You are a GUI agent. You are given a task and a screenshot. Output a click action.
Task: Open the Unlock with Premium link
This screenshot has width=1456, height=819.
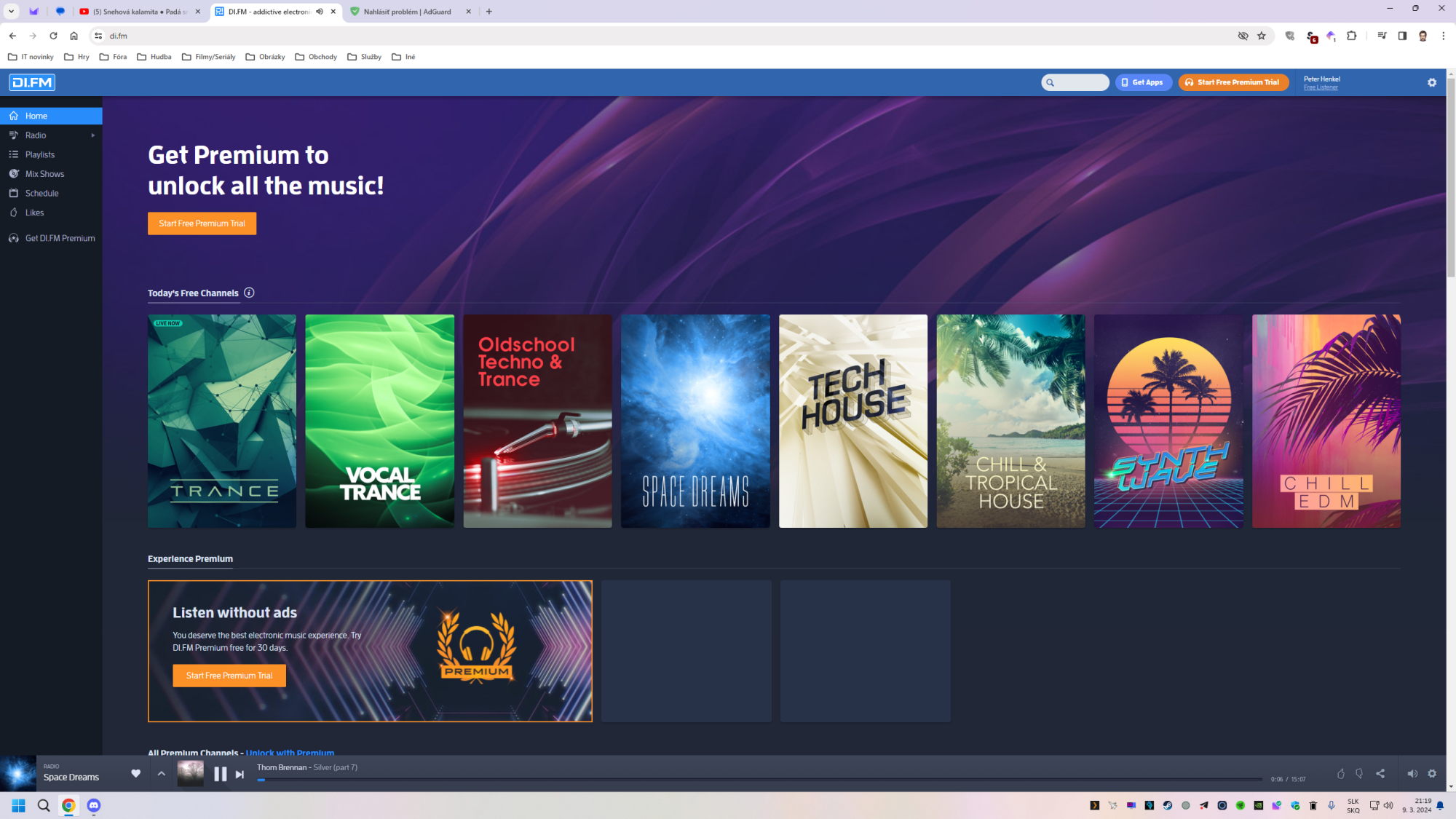[x=290, y=753]
